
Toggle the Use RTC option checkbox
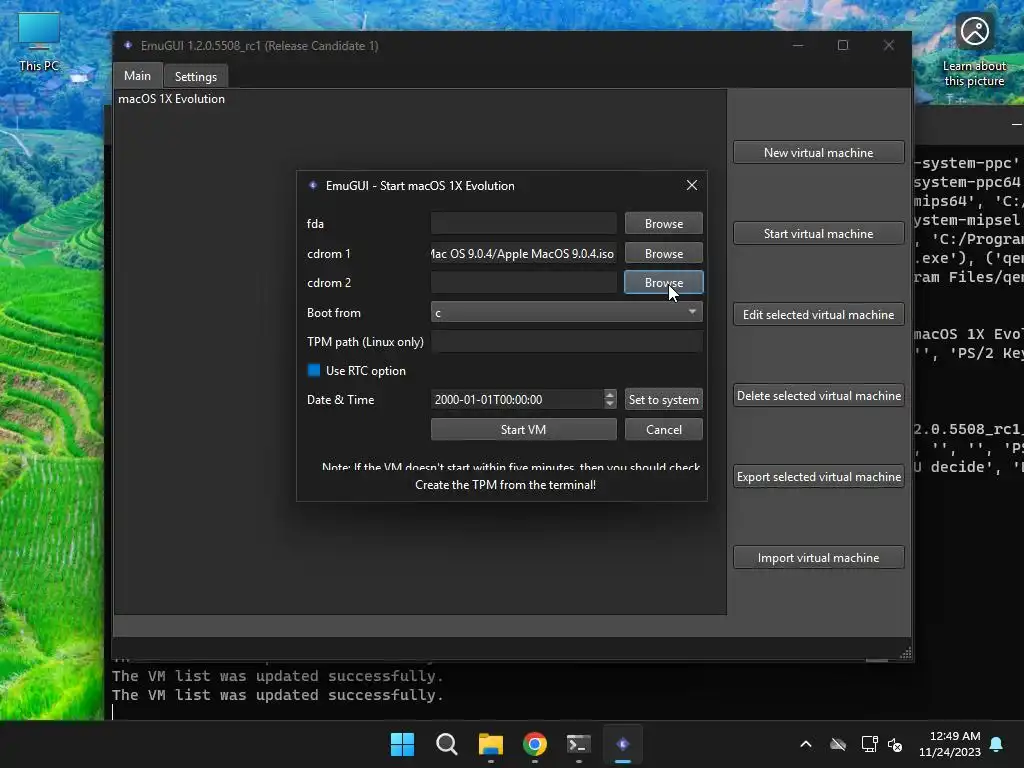[x=314, y=370]
